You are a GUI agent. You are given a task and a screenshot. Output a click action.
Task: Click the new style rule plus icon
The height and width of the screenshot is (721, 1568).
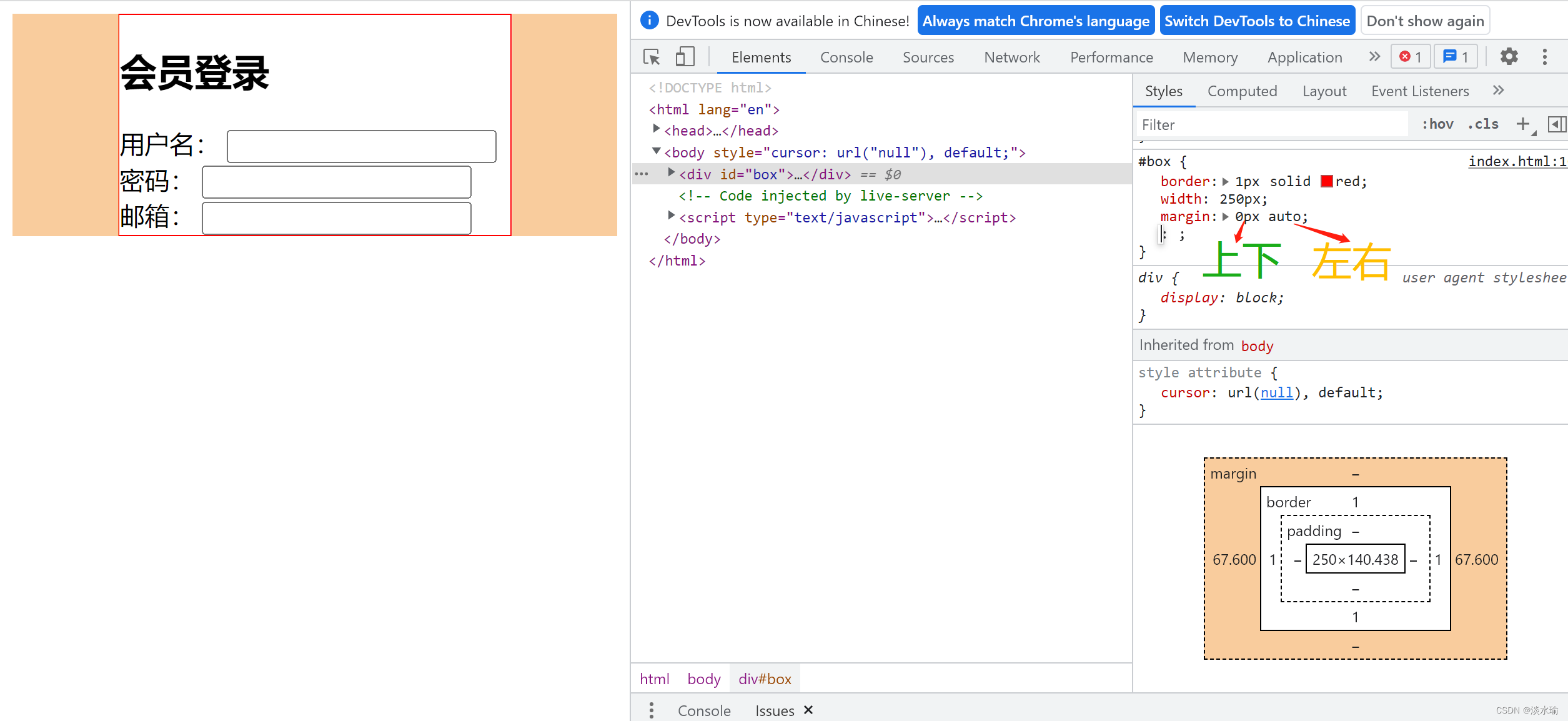tap(1524, 124)
